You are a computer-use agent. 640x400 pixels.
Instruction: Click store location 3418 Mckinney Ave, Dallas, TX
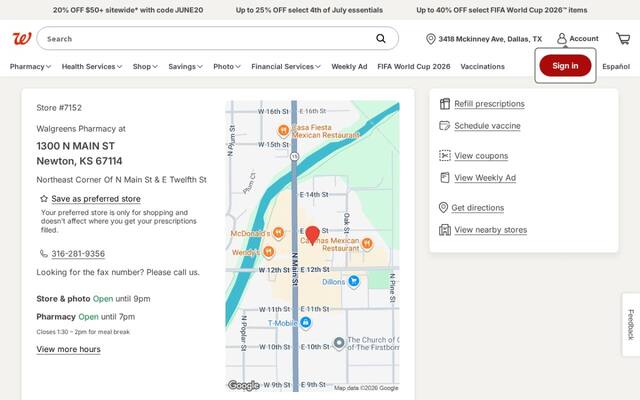[x=490, y=39]
